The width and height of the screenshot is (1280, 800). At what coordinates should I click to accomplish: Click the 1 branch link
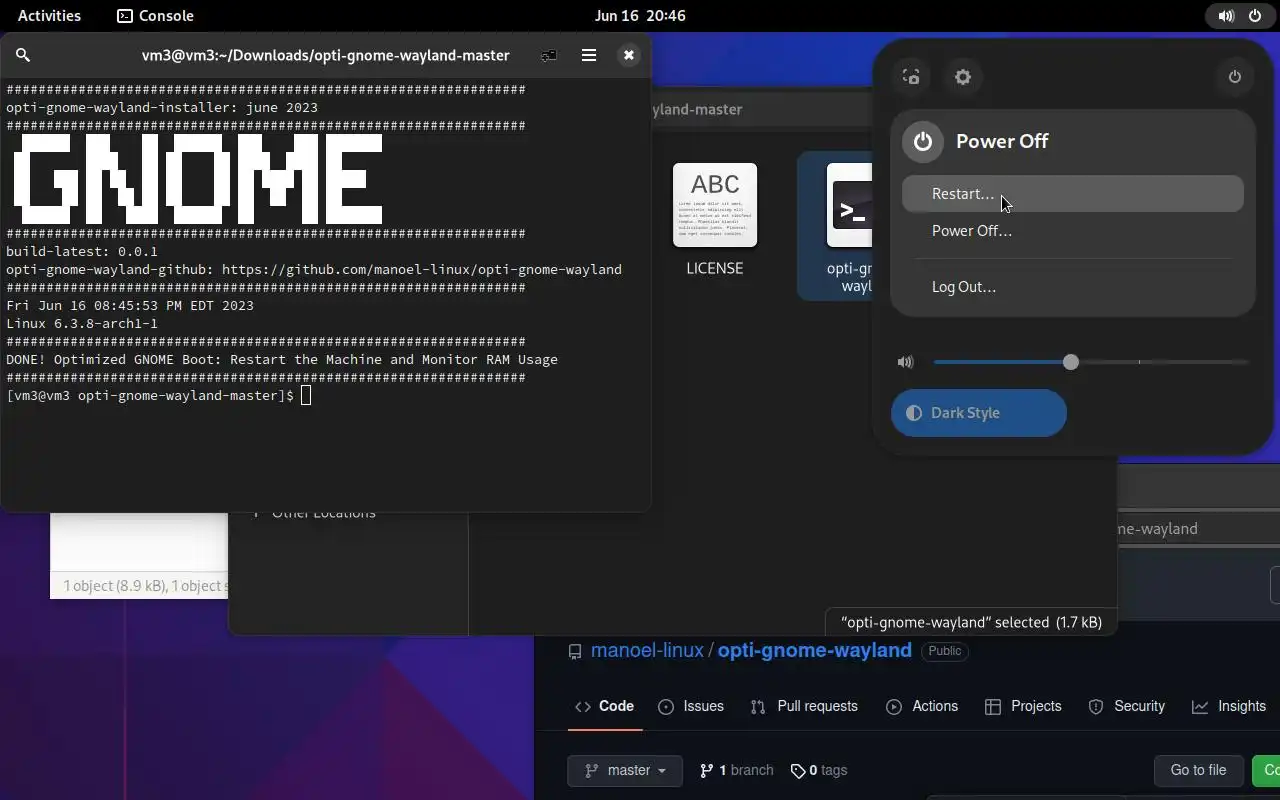coord(737,770)
